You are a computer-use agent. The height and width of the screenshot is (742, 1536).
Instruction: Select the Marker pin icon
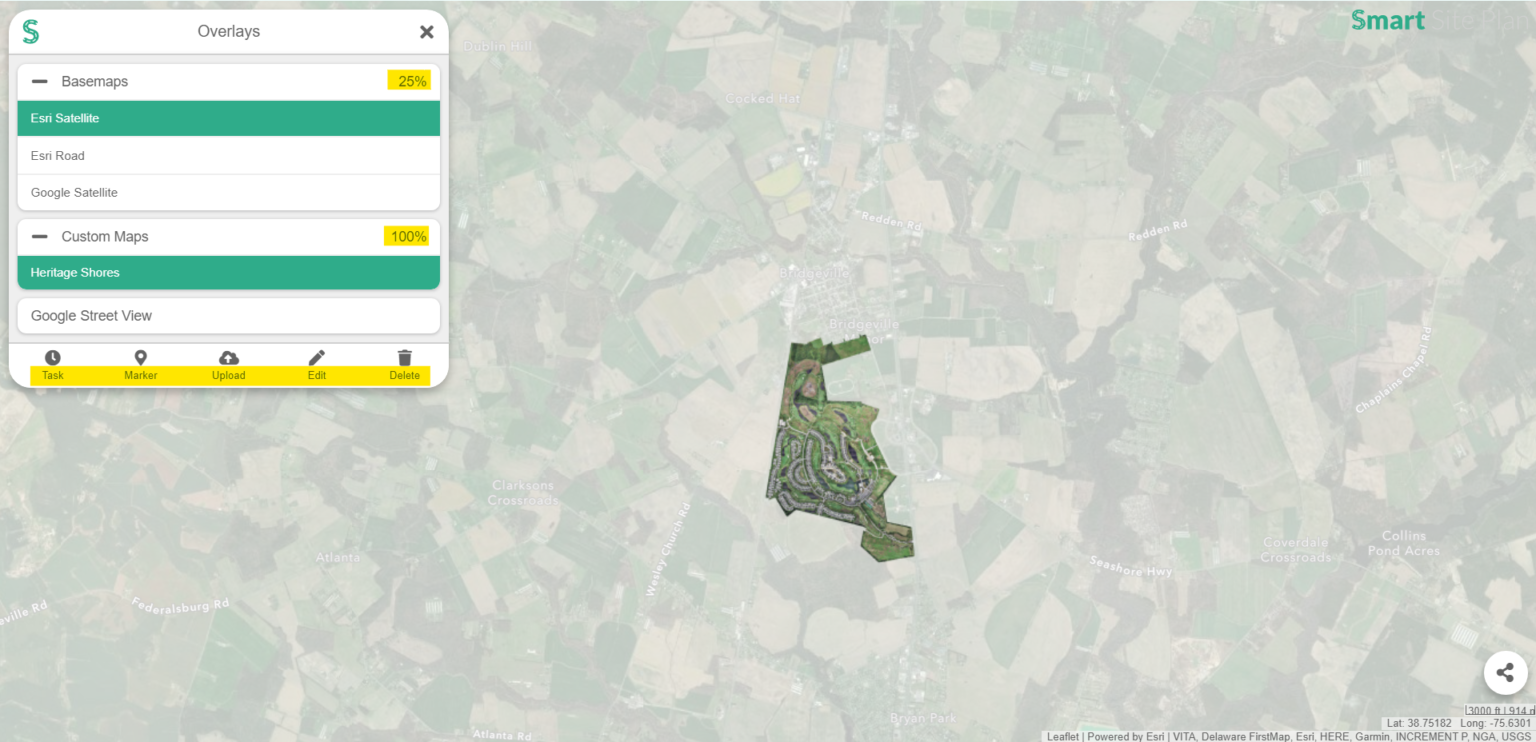141,358
